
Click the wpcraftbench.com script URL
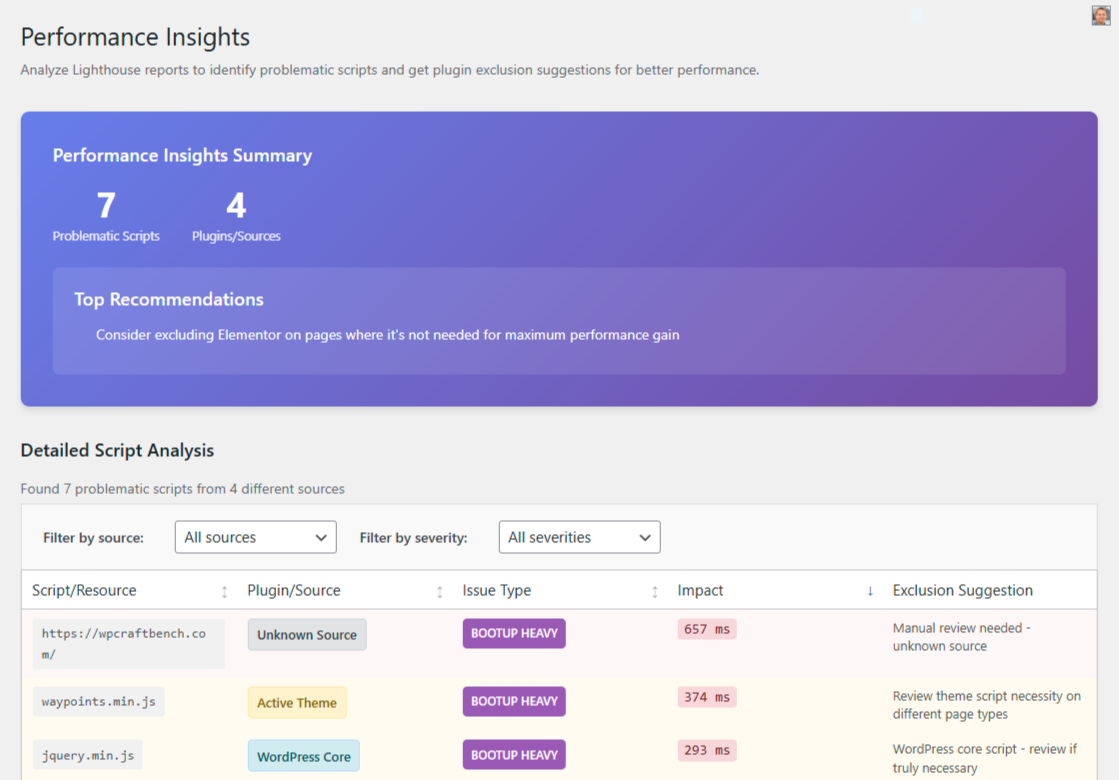click(x=124, y=643)
